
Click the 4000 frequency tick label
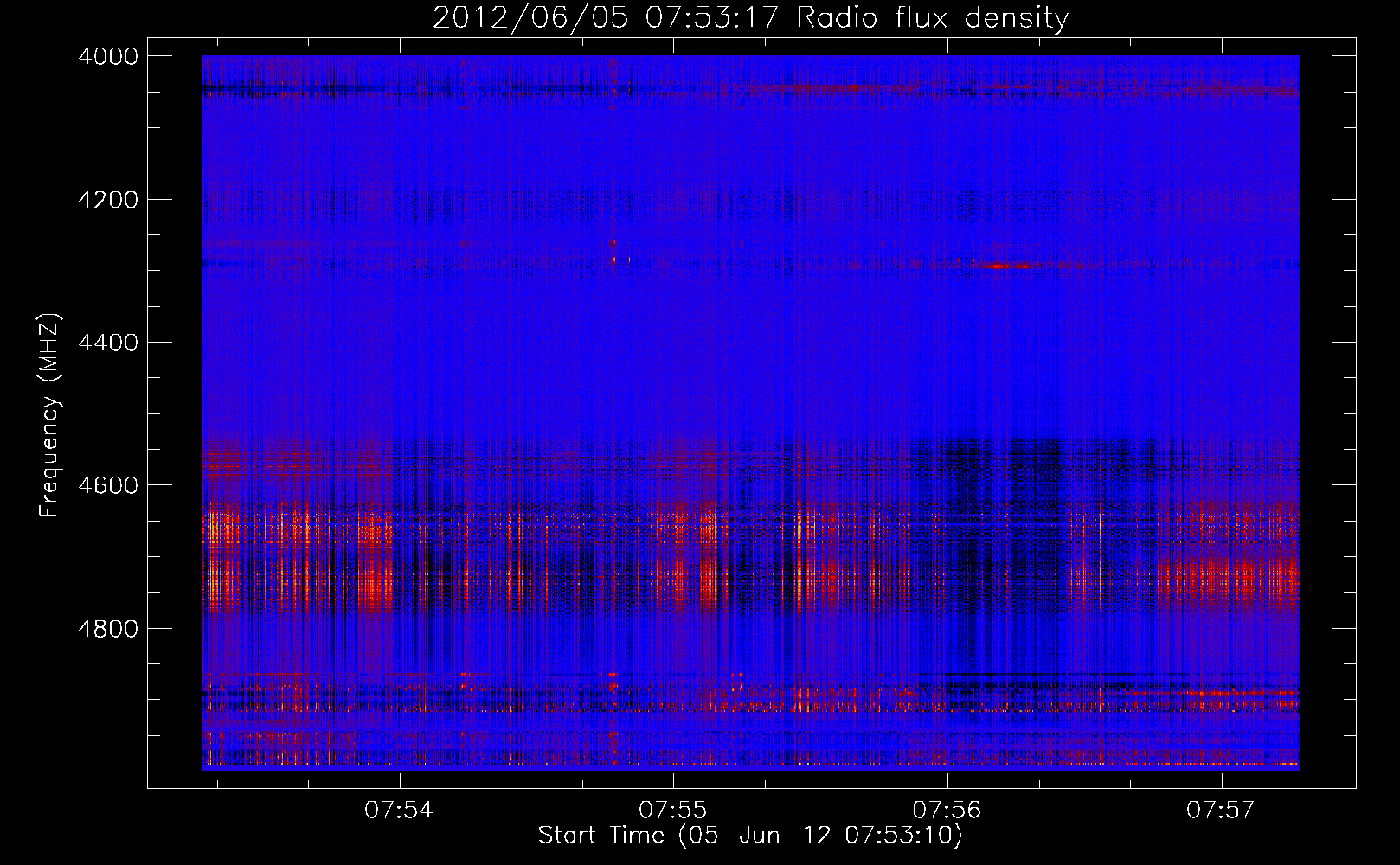click(108, 56)
